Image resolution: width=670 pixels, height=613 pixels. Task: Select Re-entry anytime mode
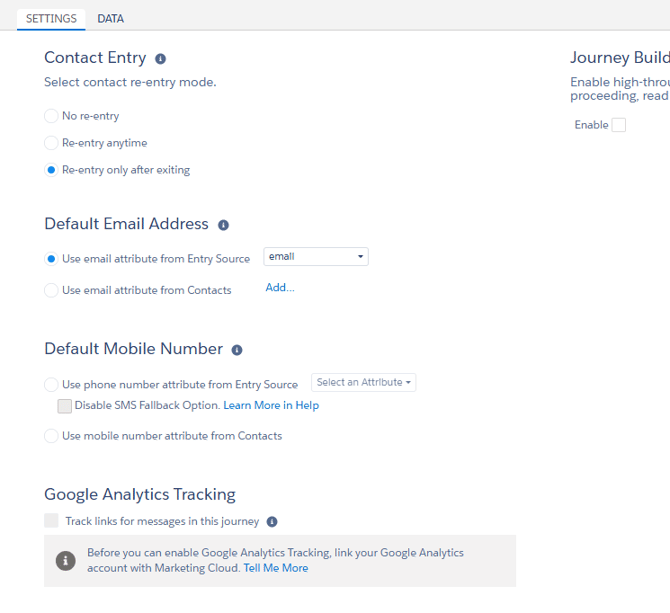[x=52, y=143]
